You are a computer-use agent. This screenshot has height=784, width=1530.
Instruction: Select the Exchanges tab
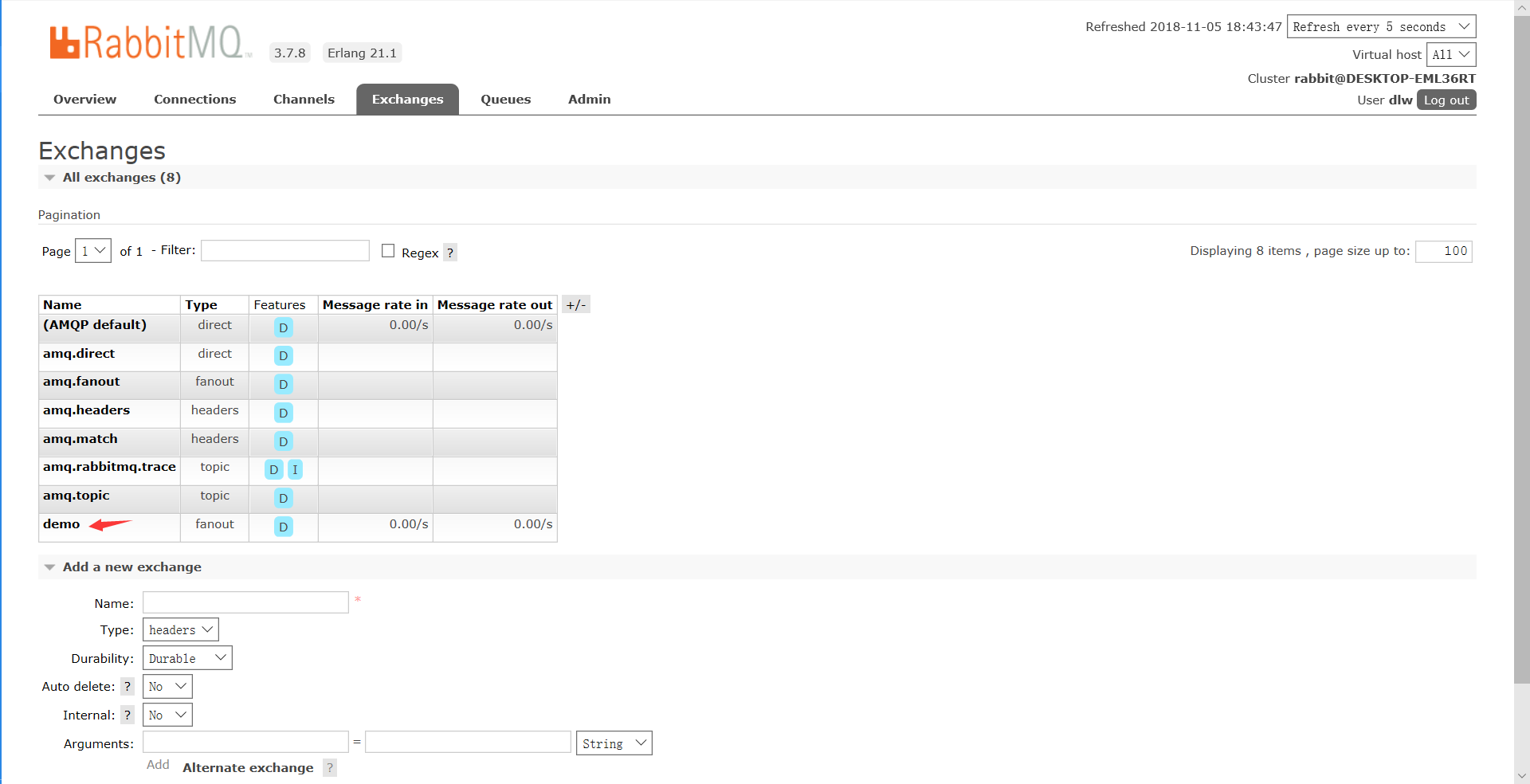[x=407, y=100]
